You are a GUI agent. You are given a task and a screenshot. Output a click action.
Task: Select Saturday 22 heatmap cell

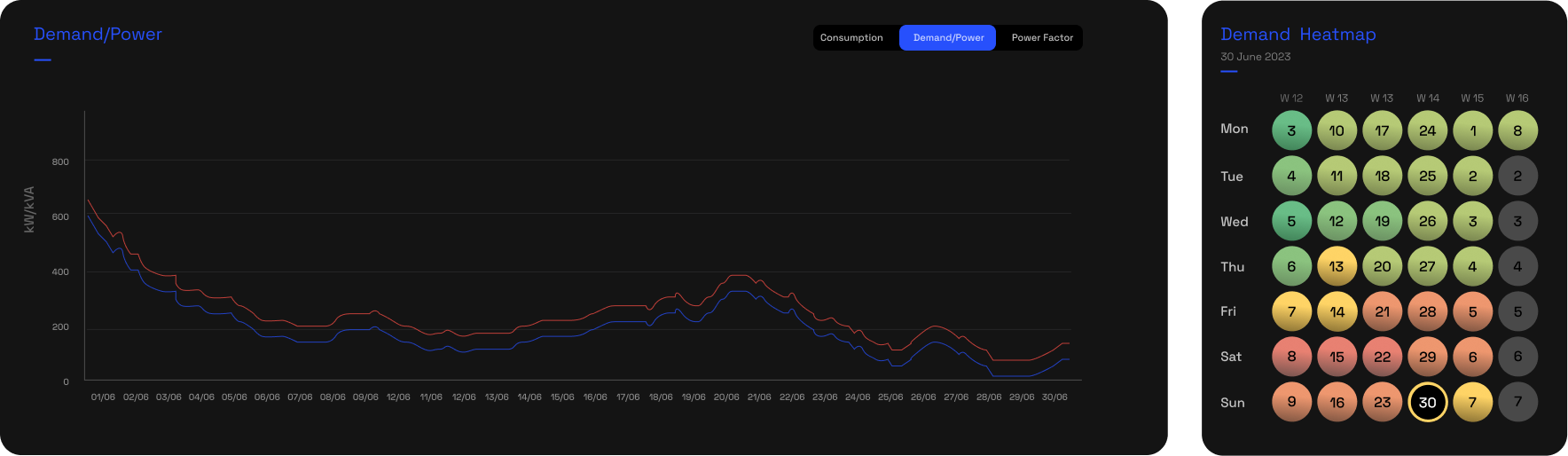[x=1382, y=357]
